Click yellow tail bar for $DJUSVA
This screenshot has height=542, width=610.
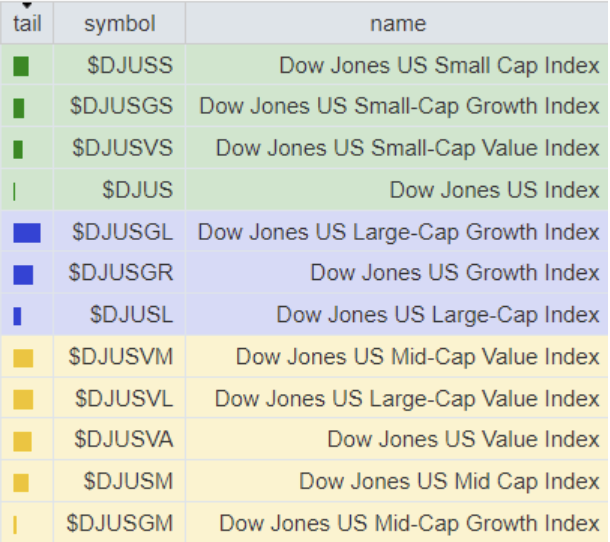pos(22,441)
